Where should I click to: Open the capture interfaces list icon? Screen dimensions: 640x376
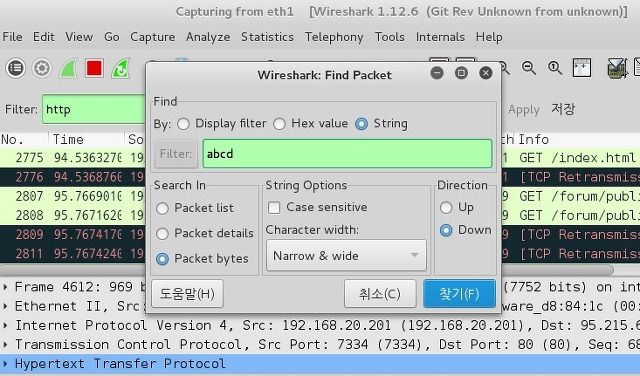16,68
